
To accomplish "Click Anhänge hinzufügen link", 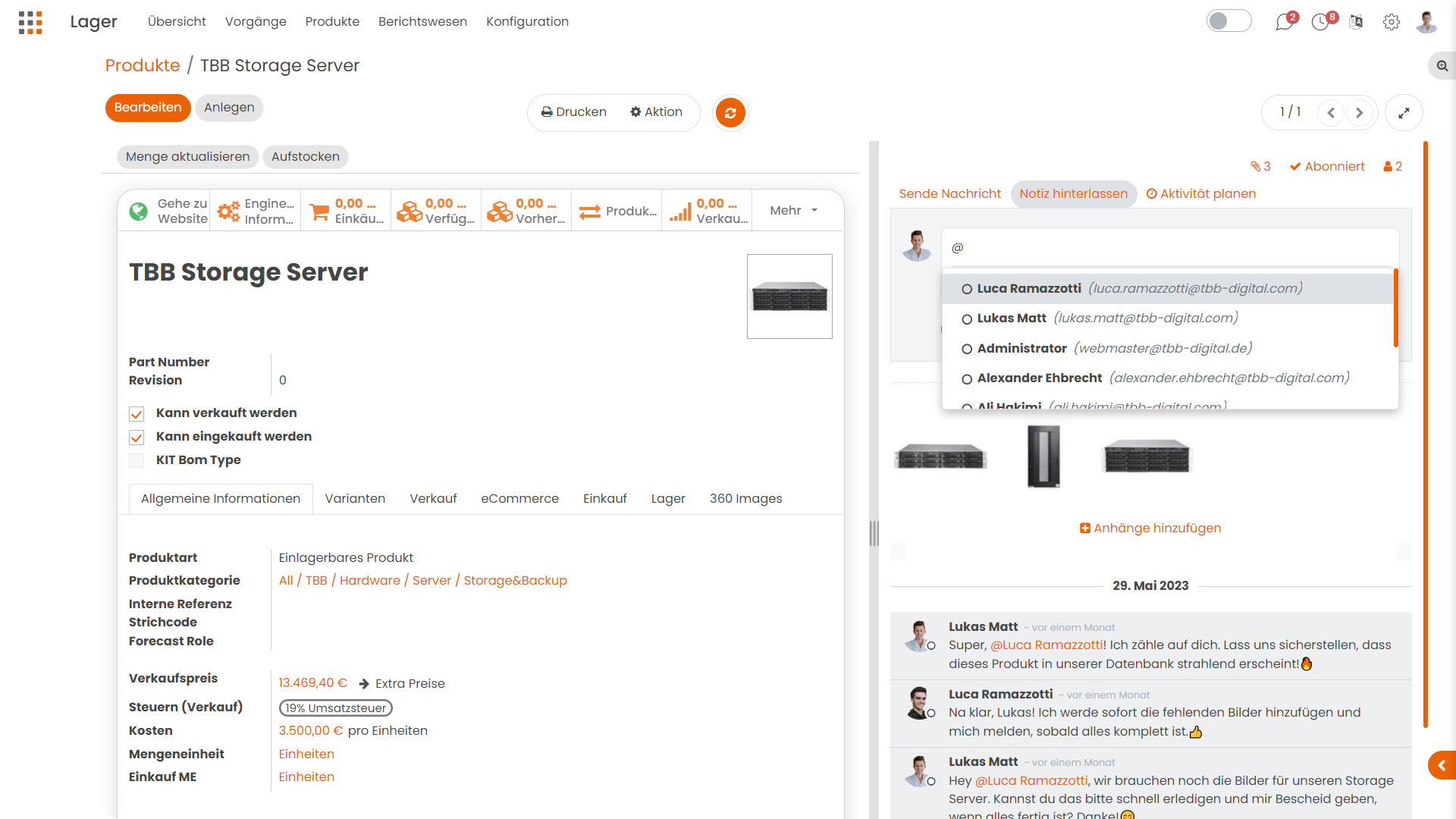I will [1150, 529].
